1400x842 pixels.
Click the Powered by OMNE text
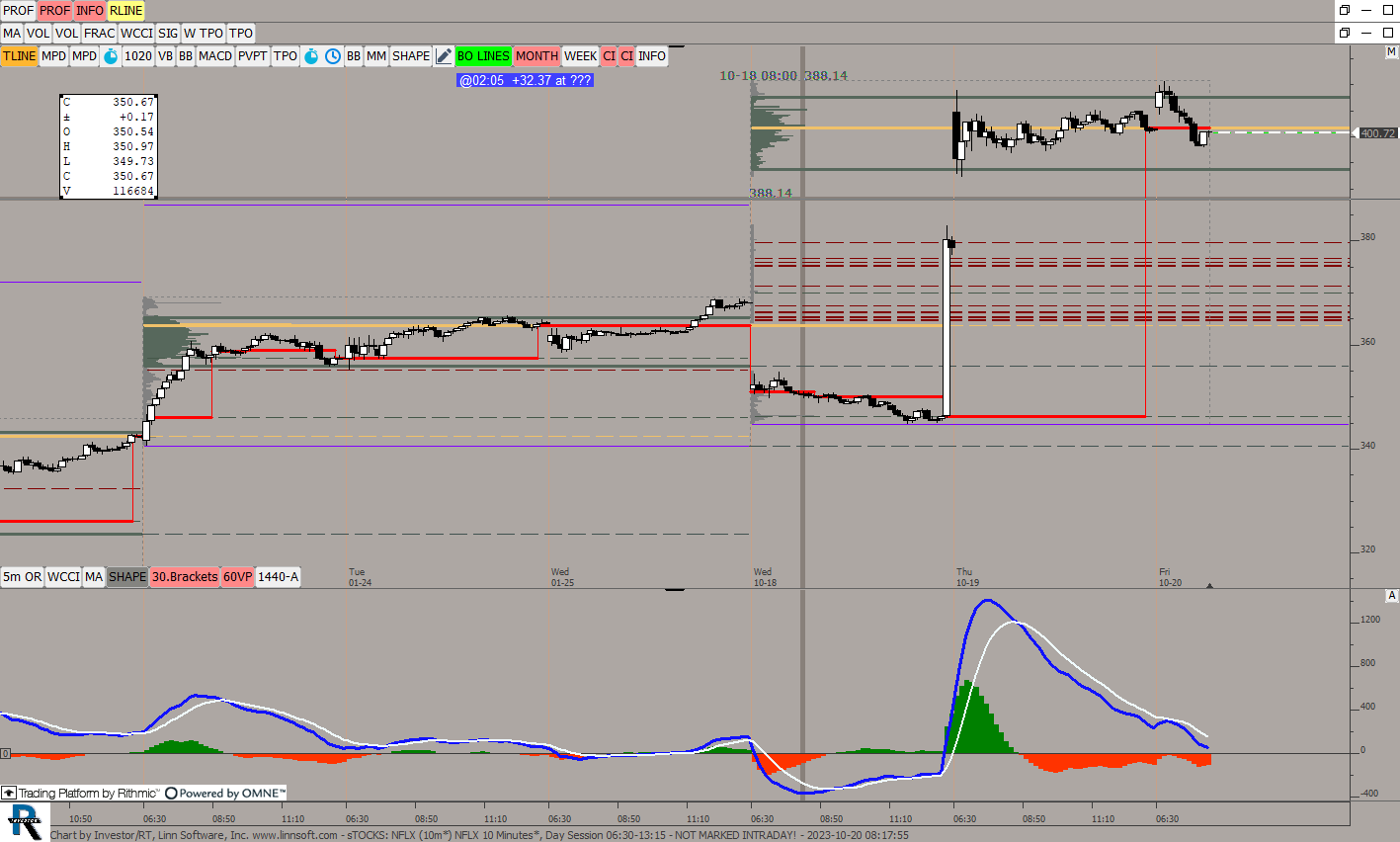233,793
